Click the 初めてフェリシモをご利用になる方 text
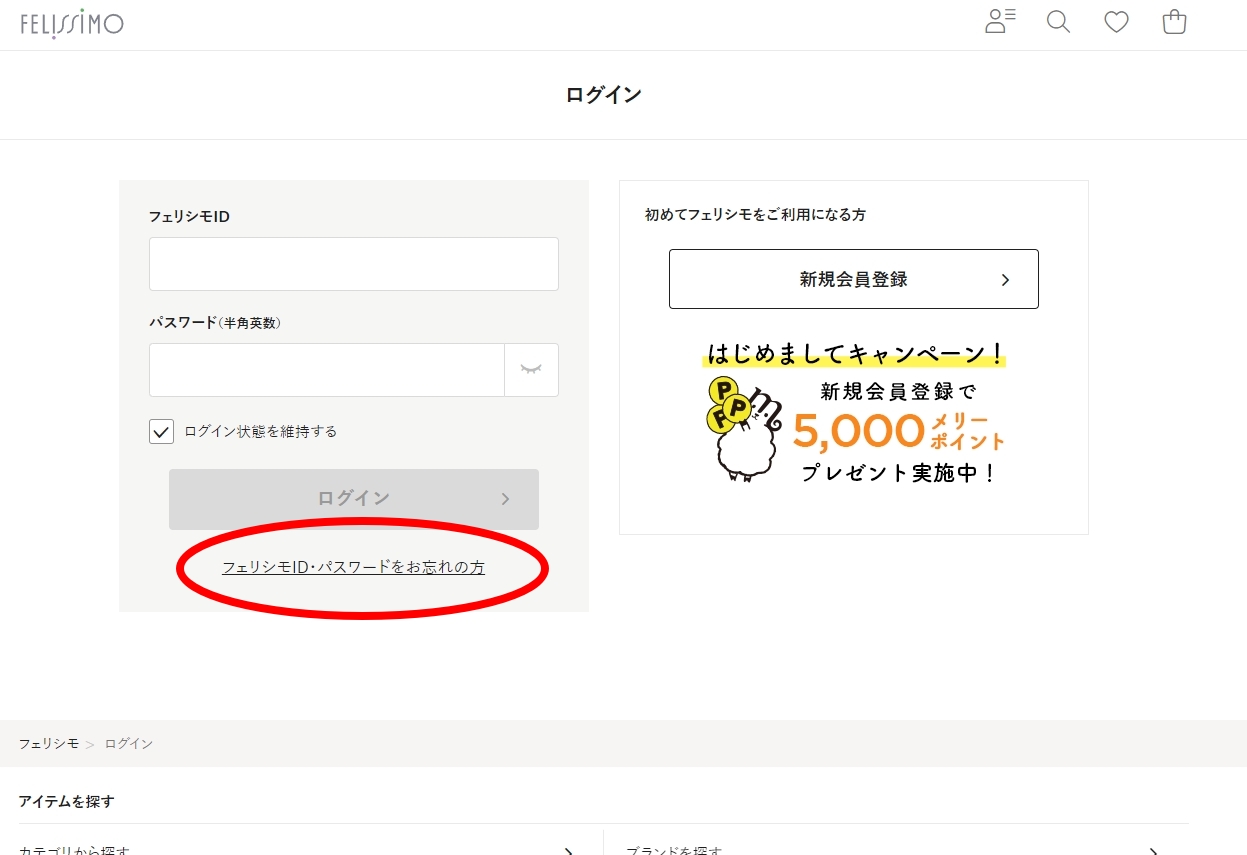Screen dimensions: 1247x855 point(755,215)
